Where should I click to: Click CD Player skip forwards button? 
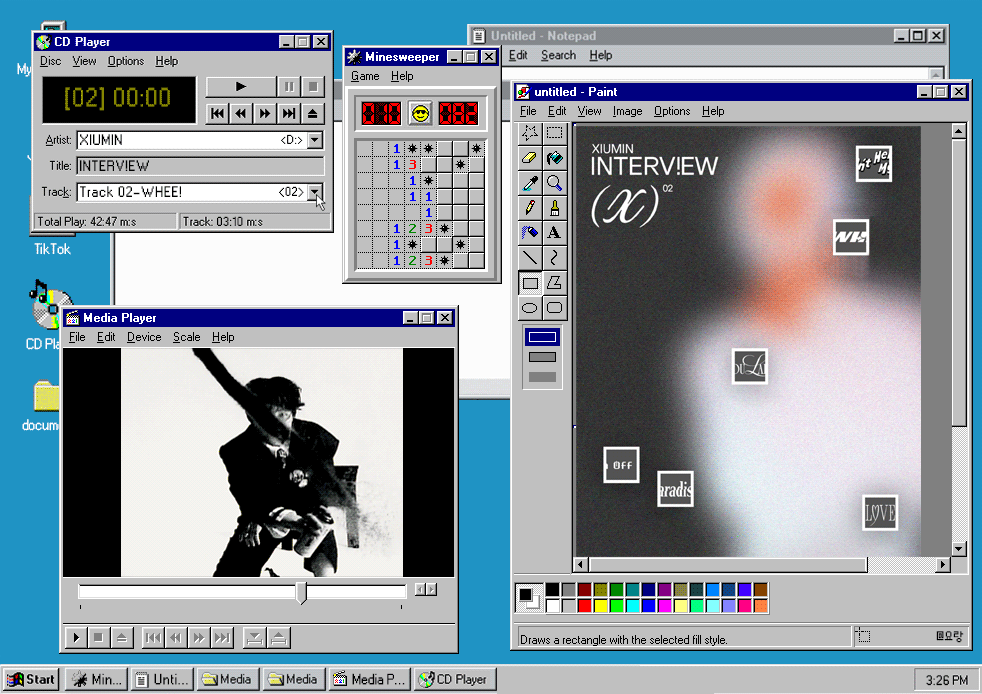coord(265,113)
